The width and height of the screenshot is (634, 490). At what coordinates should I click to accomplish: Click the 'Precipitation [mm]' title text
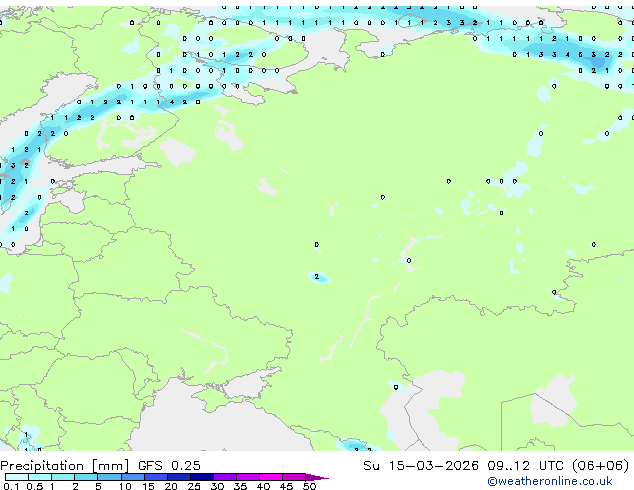click(x=65, y=466)
